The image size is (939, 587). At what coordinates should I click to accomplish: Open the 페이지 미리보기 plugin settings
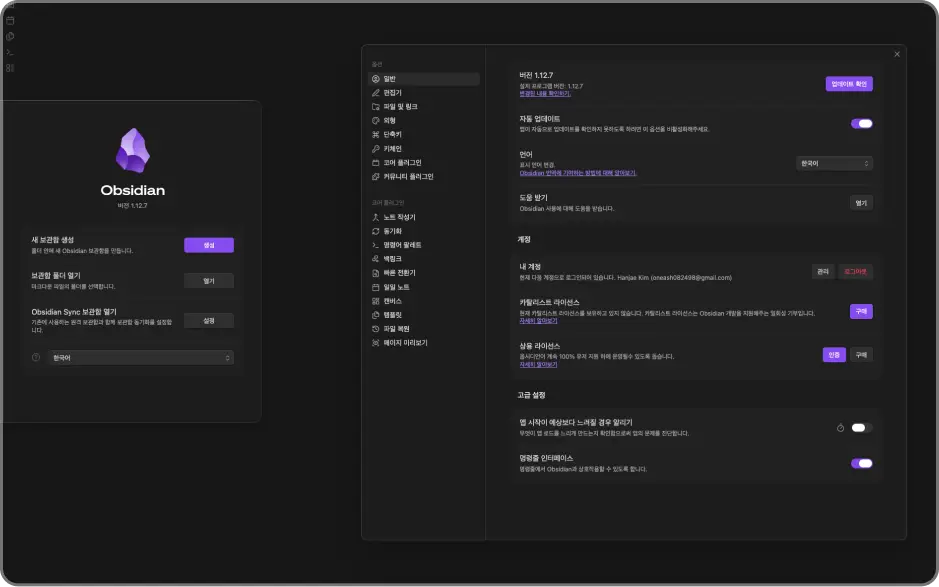coord(423,343)
